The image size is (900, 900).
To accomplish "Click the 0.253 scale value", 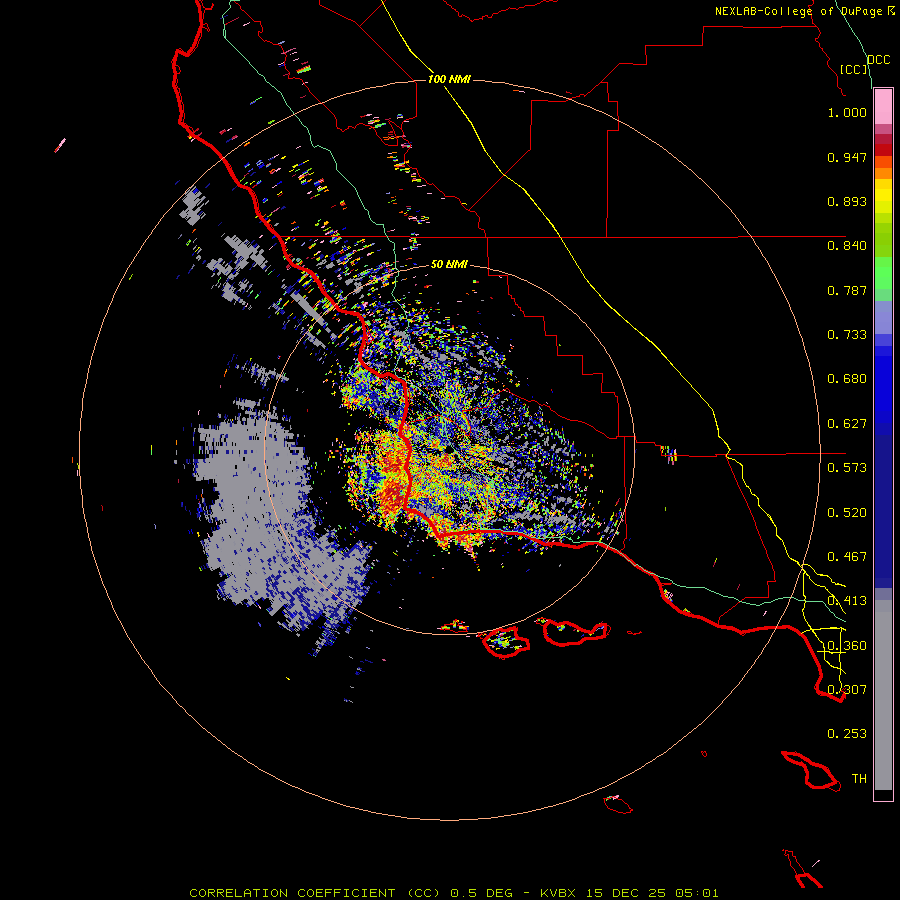I will [x=847, y=734].
